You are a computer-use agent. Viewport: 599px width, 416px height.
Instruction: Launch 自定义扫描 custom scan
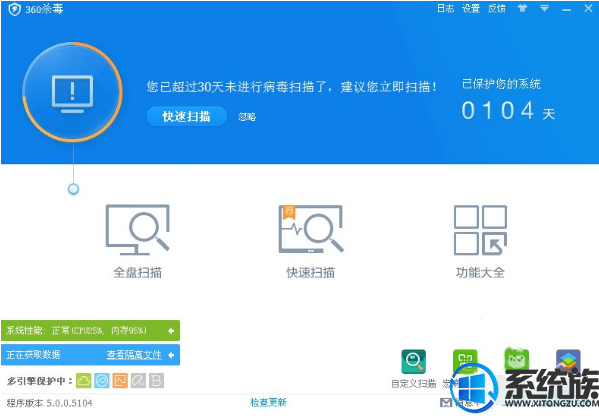[x=414, y=361]
